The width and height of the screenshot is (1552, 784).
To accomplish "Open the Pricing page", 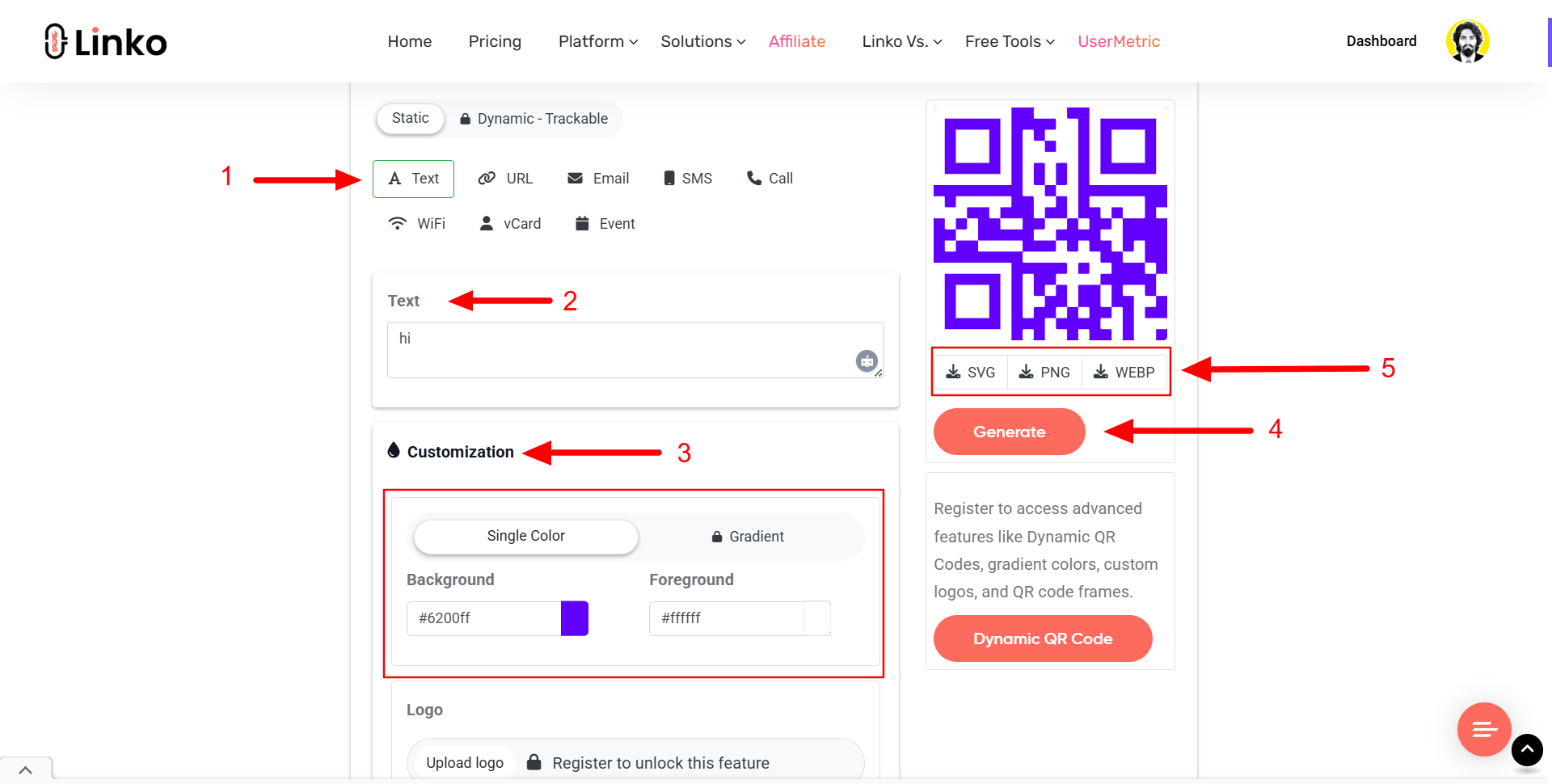I will coord(495,41).
